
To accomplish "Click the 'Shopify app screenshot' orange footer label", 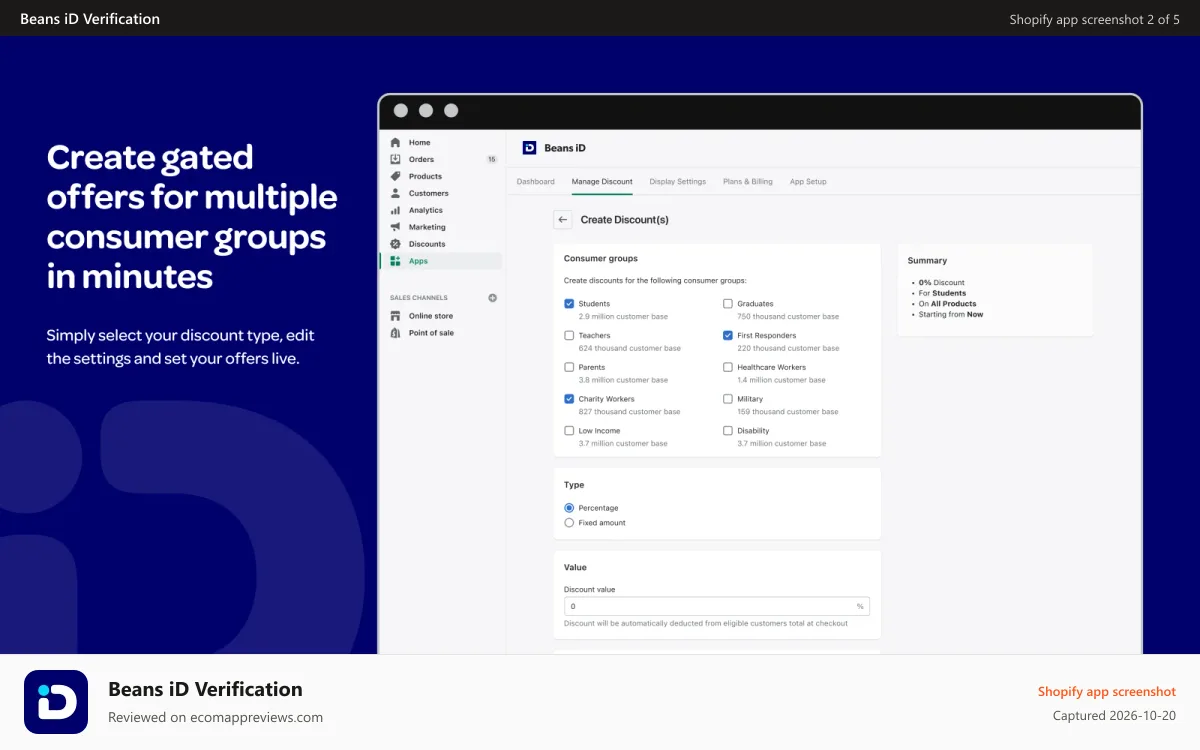I will pos(1107,692).
